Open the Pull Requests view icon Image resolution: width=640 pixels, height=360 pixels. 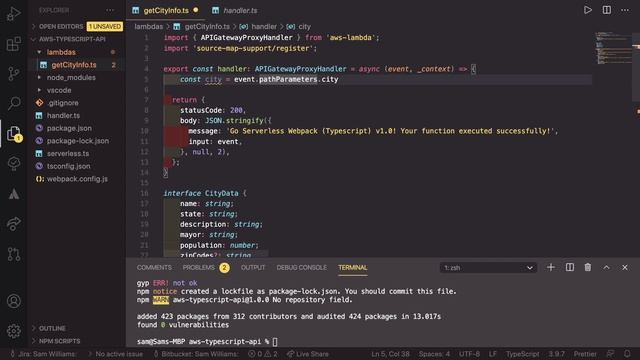[x=13, y=254]
